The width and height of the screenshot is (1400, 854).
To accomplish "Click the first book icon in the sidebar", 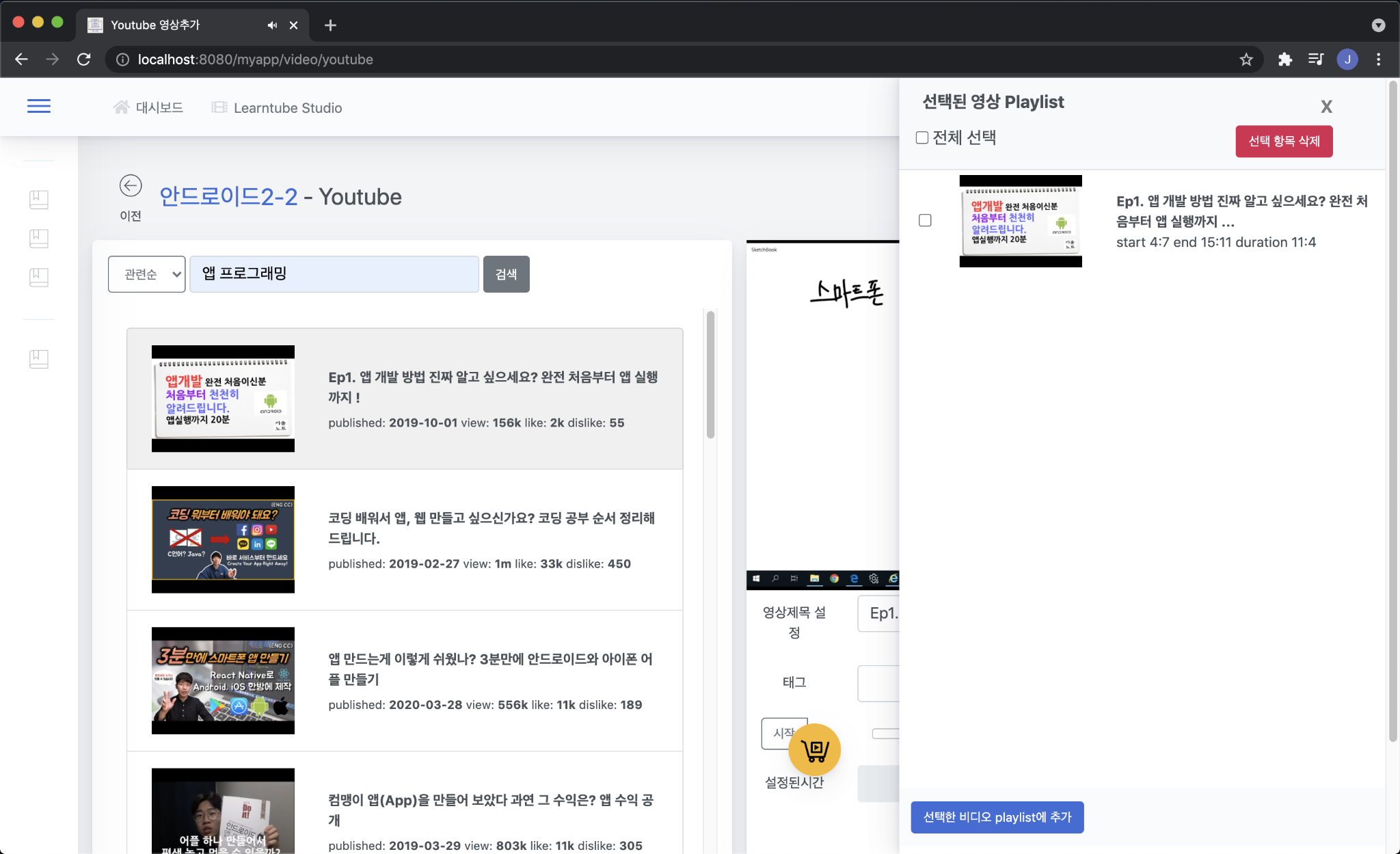I will [x=39, y=199].
